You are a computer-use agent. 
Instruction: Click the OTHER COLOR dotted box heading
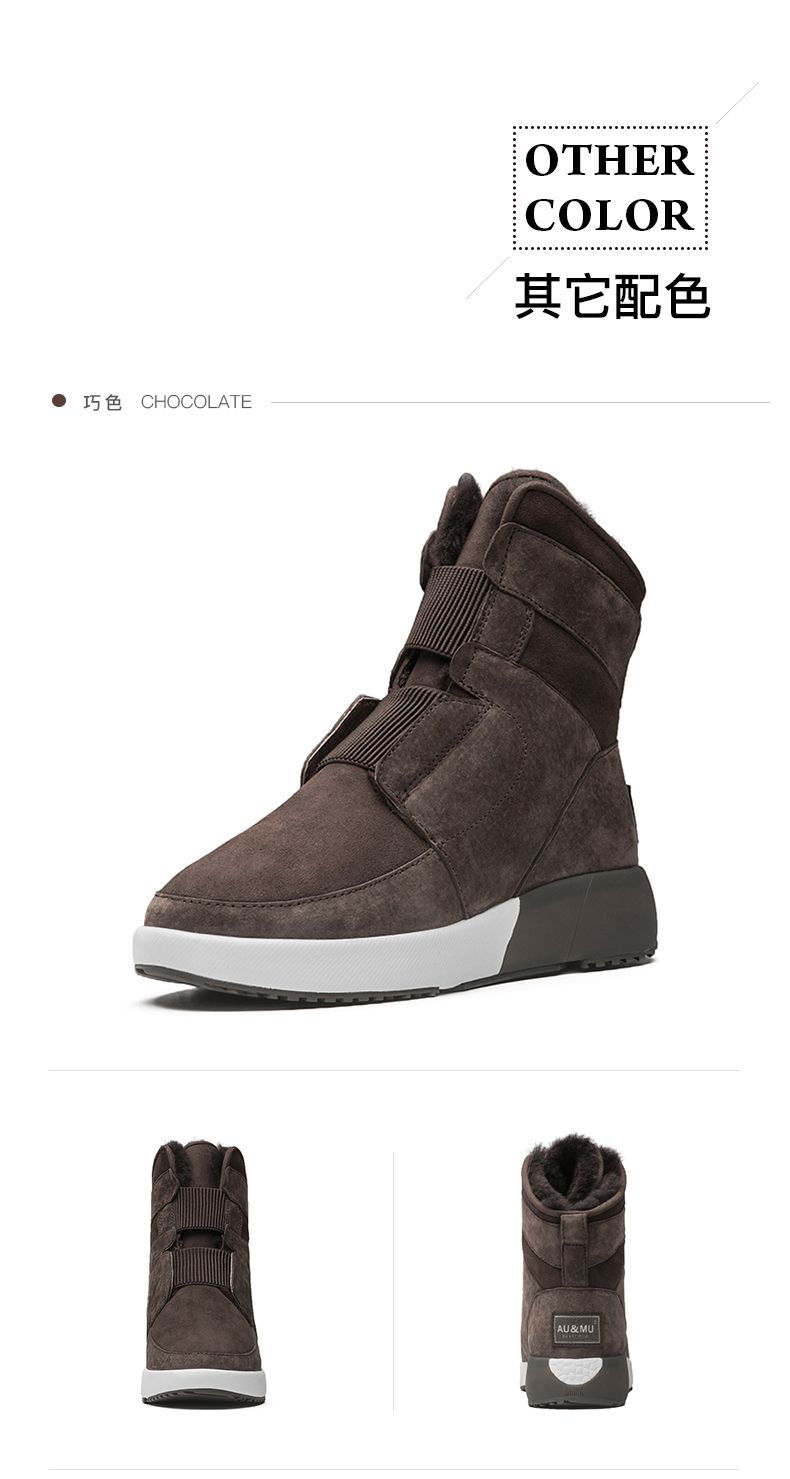[610, 188]
